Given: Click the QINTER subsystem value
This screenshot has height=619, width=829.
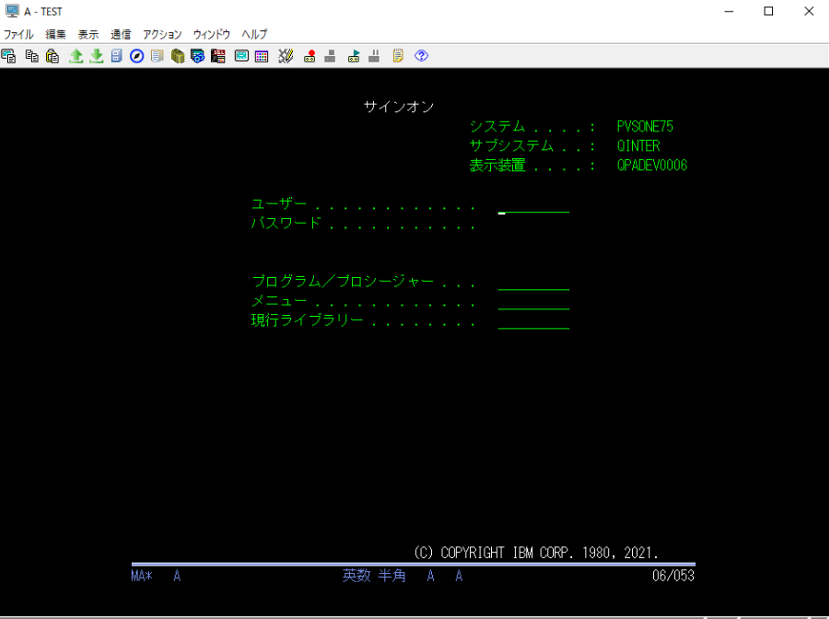Looking at the screenshot, I should tap(639, 146).
